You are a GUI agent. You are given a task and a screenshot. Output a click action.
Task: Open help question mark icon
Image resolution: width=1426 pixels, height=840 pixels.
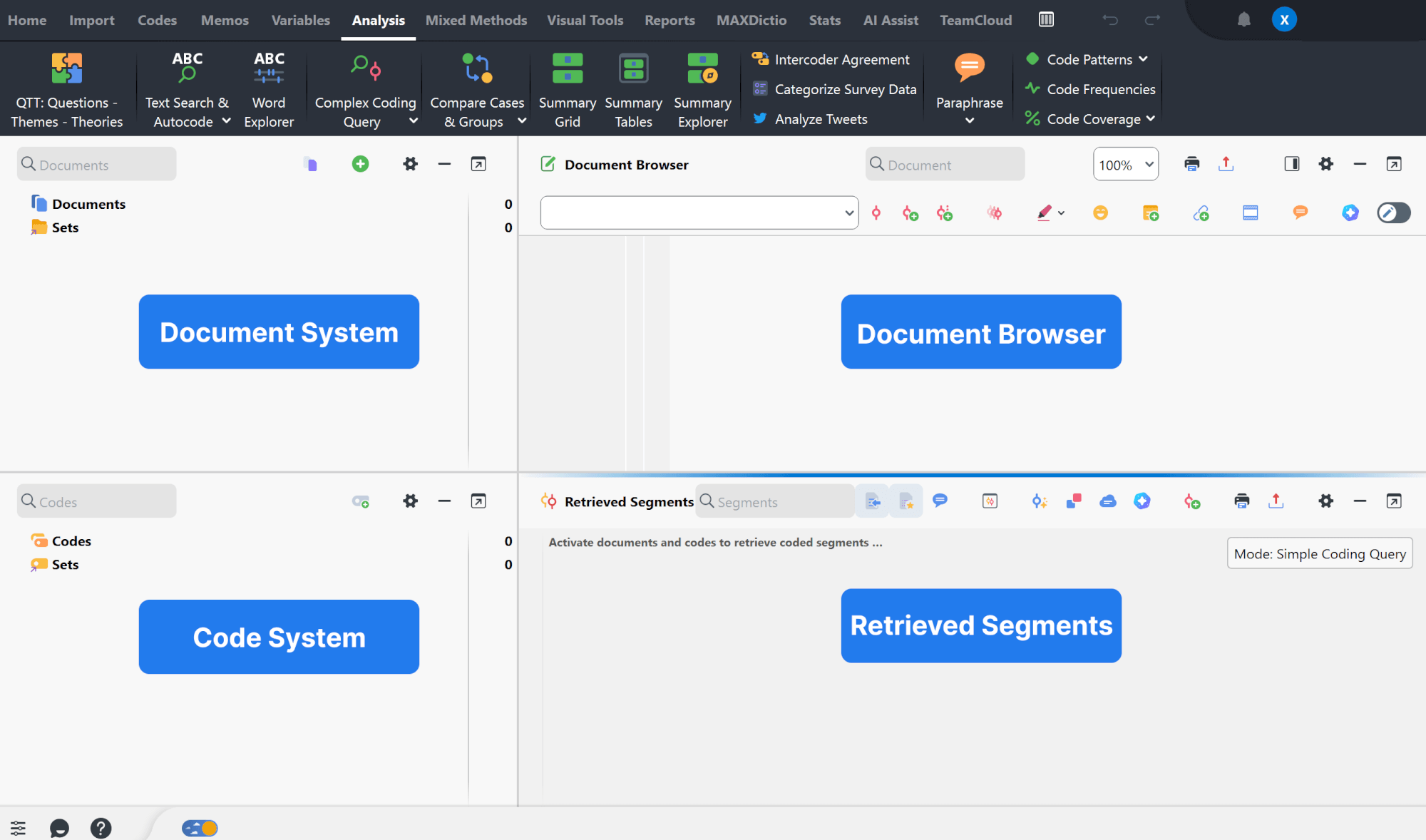tap(101, 828)
